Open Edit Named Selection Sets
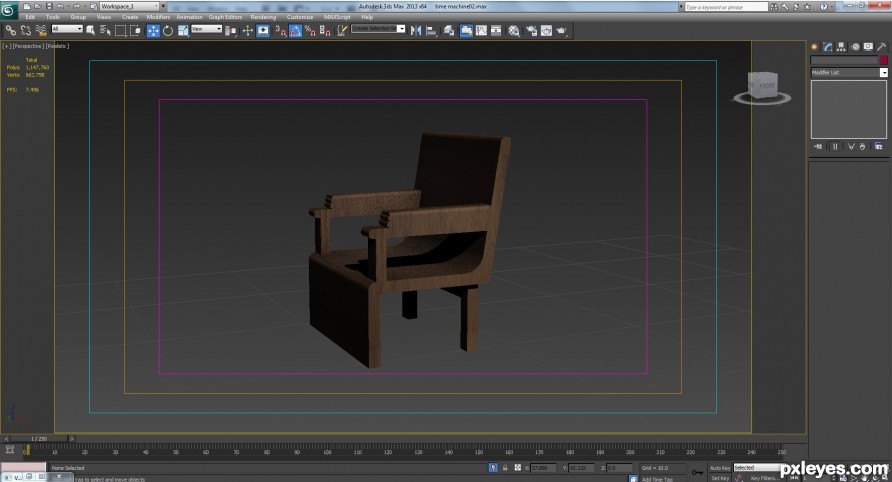Image resolution: width=892 pixels, height=482 pixels. click(x=341, y=31)
